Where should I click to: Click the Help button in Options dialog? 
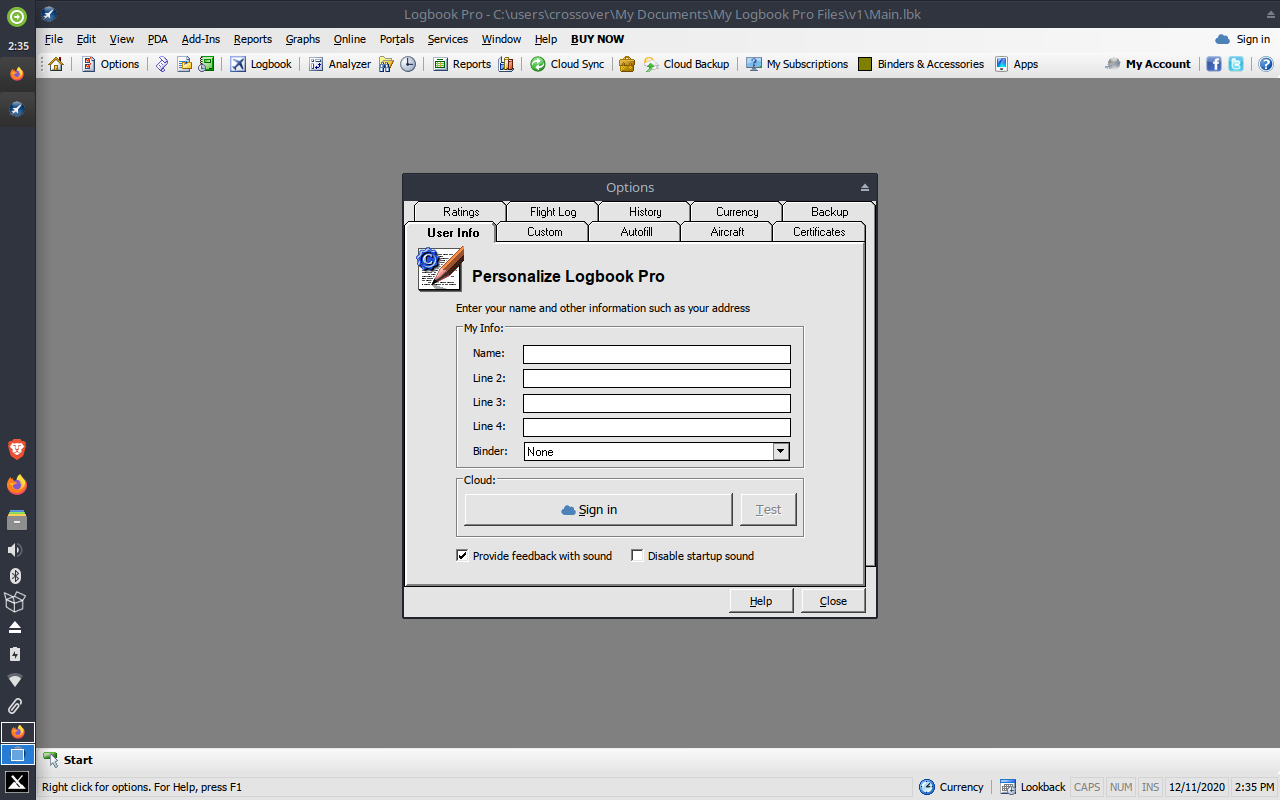761,601
